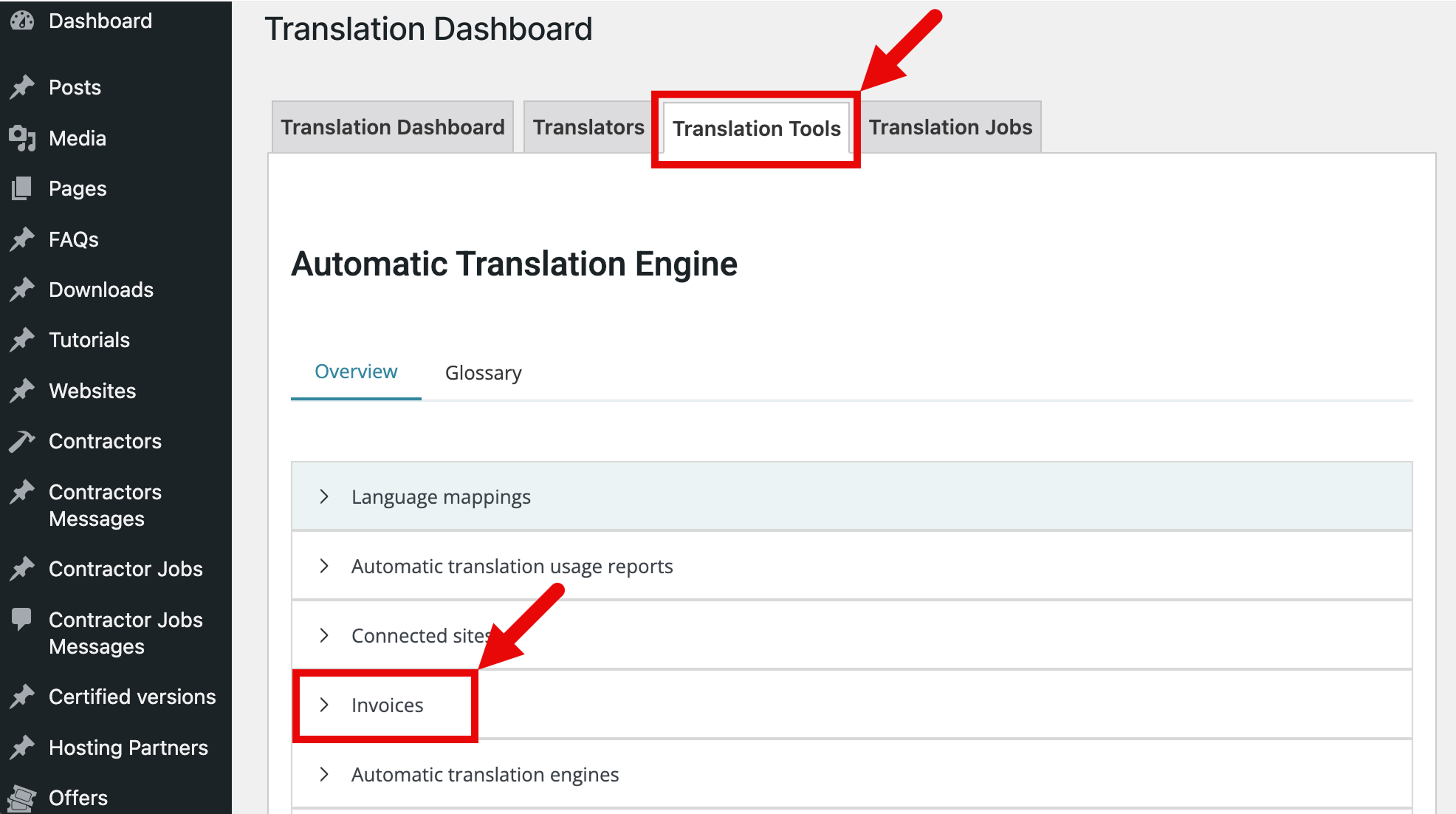The height and width of the screenshot is (814, 1456).
Task: Expand the Connected sites chevron
Action: tap(323, 635)
